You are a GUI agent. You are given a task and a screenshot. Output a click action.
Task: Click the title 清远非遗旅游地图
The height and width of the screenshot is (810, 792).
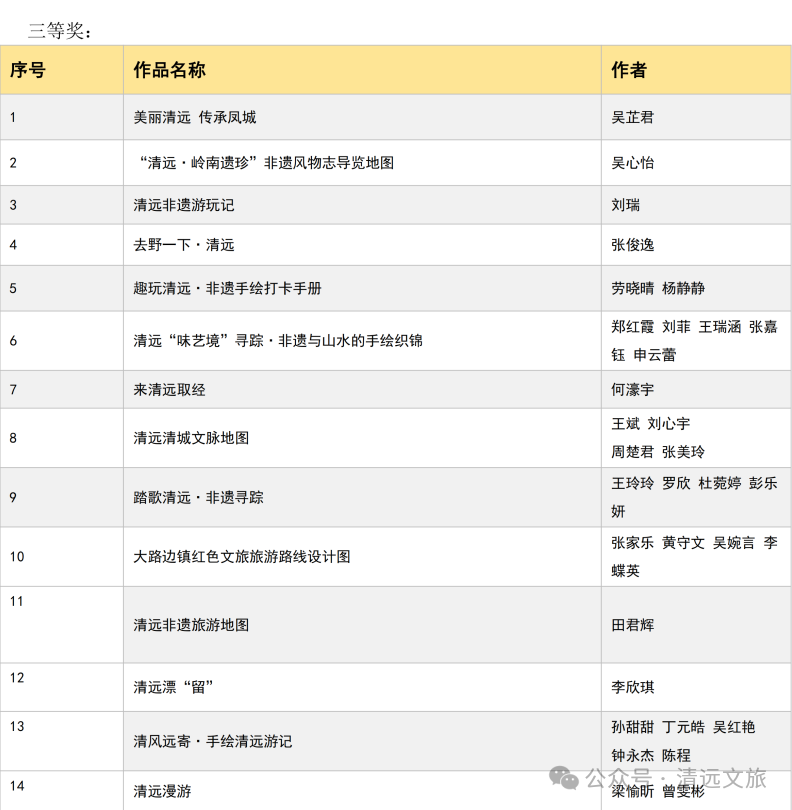(x=191, y=625)
